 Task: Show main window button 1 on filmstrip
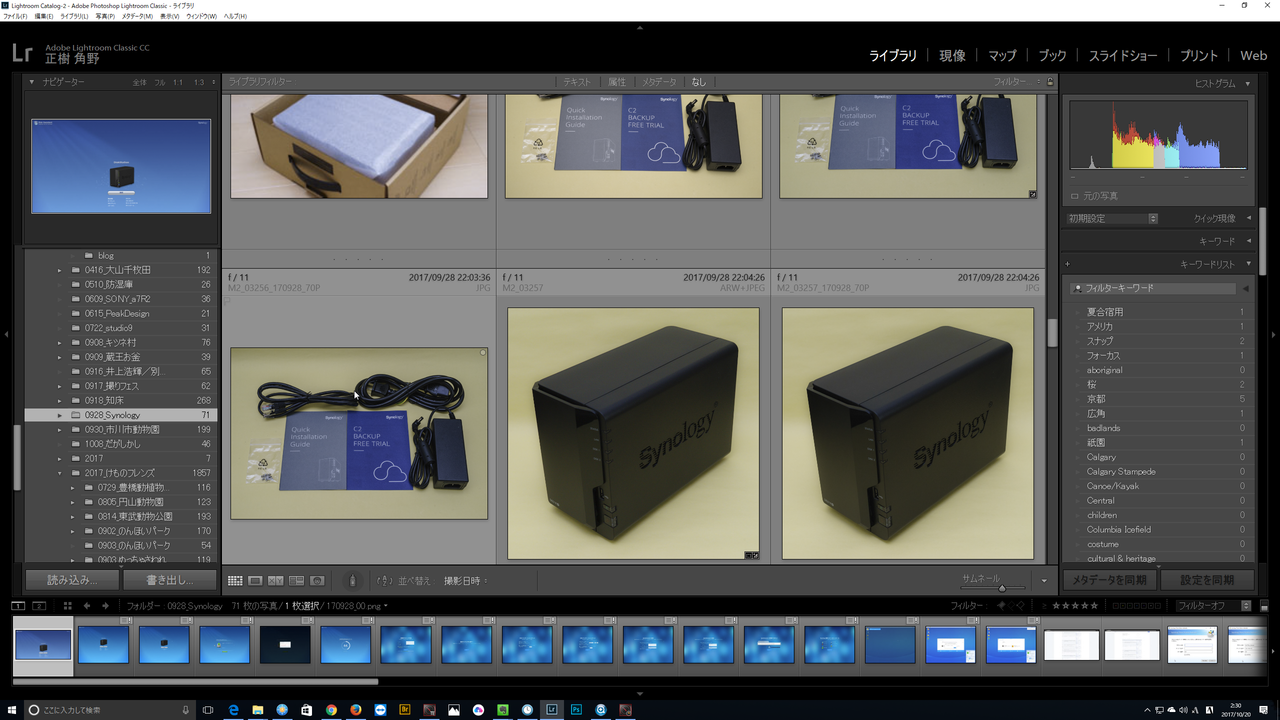18,606
